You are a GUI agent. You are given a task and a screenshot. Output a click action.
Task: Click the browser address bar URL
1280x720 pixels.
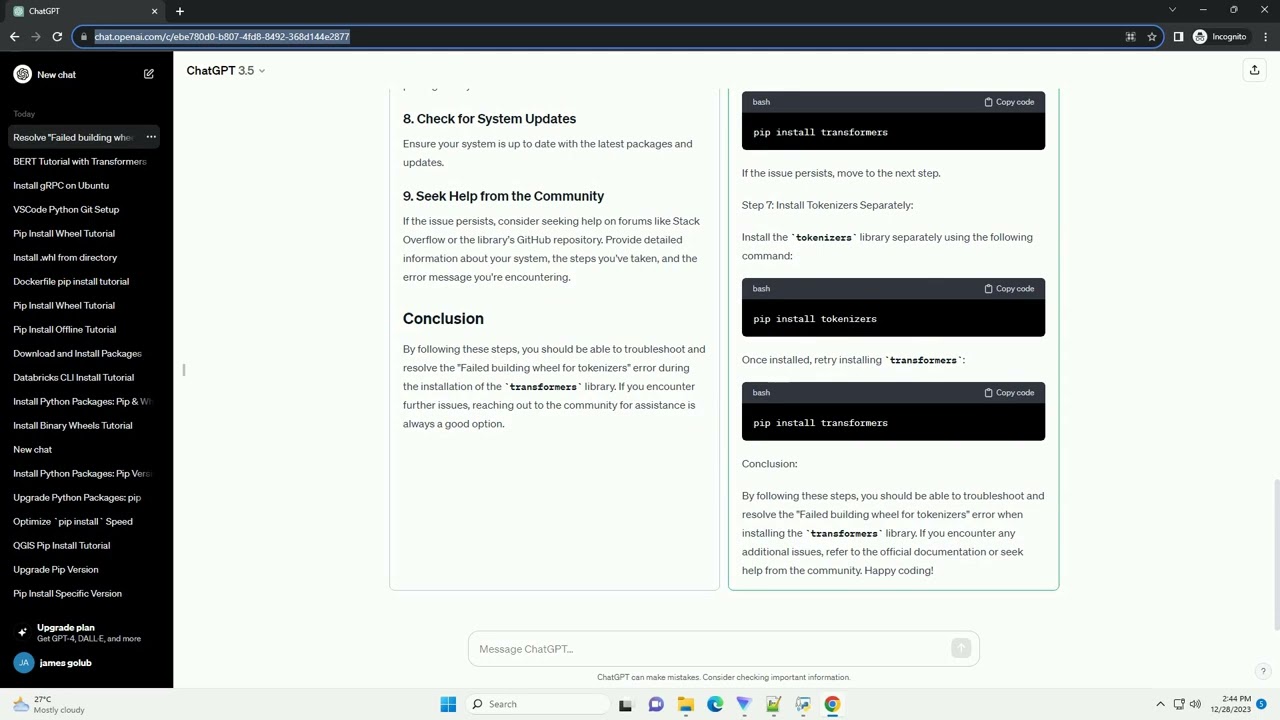(222, 37)
